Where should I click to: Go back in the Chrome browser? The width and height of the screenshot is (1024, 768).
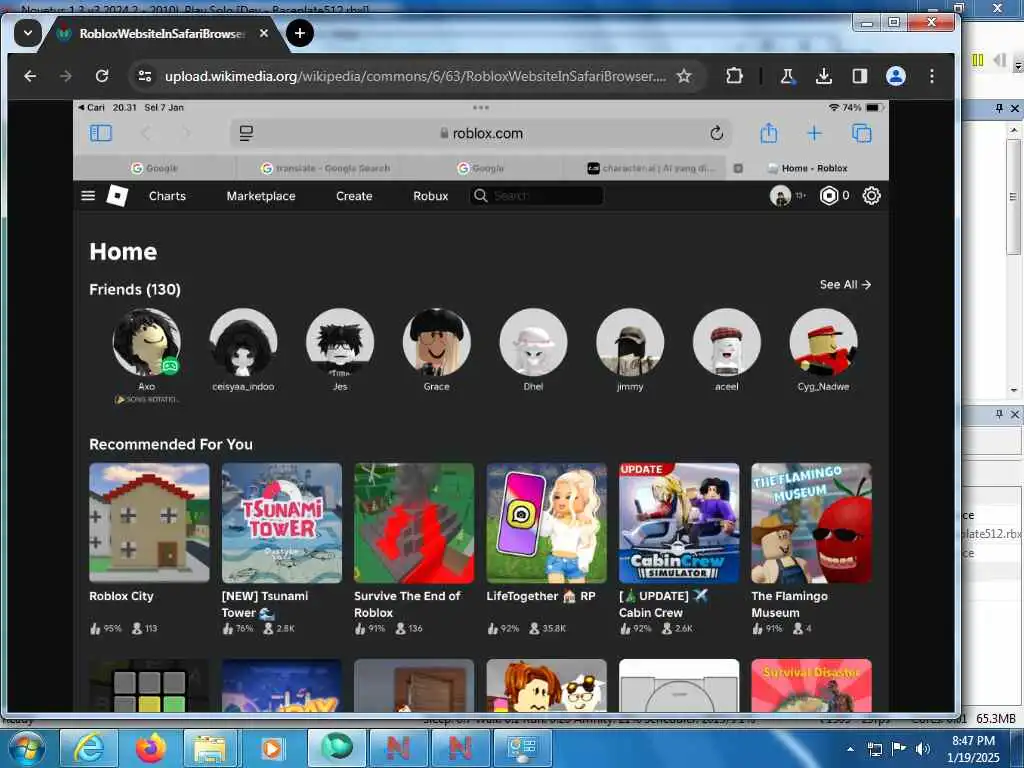(30, 76)
